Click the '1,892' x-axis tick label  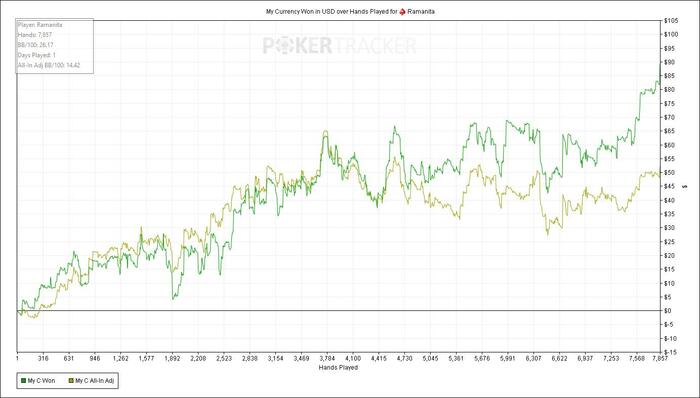click(172, 358)
